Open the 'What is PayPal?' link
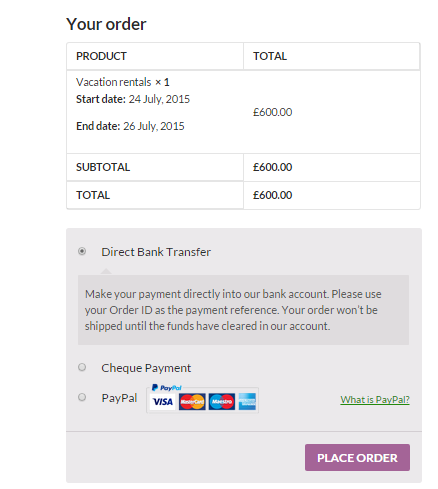 [375, 399]
